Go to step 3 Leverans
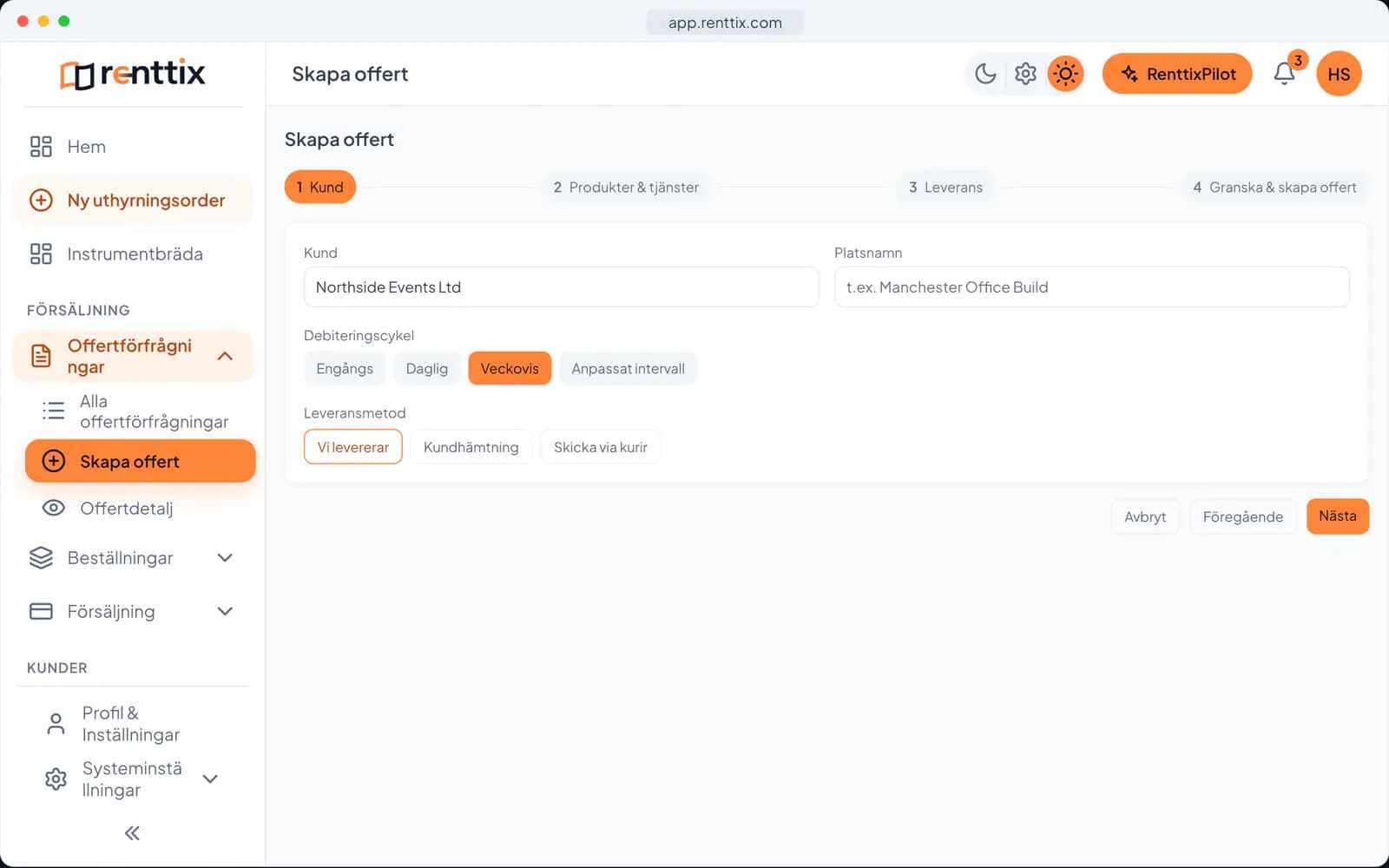Viewport: 1389px width, 868px height. [946, 187]
